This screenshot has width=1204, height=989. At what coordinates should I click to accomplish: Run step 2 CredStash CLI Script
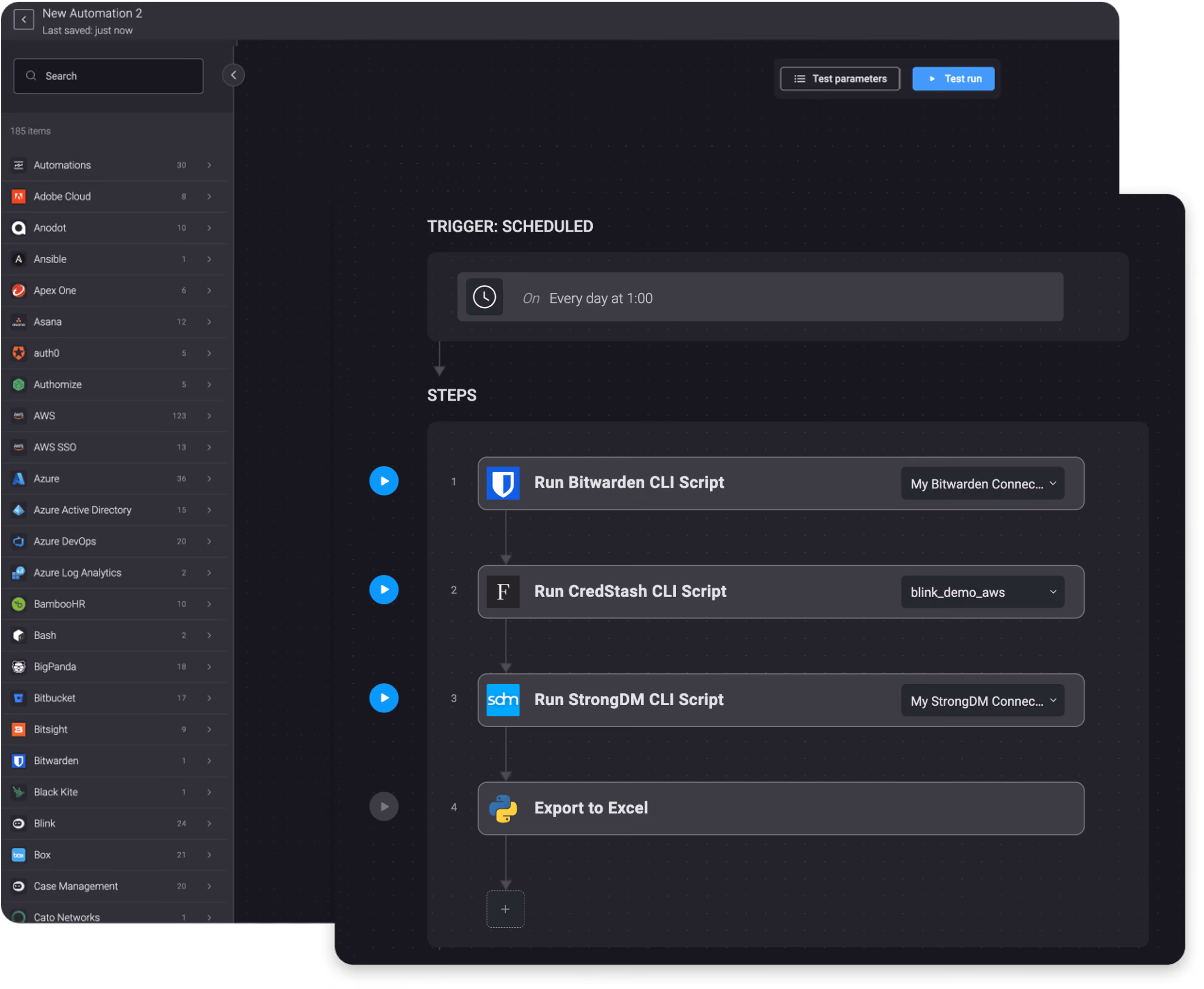384,589
